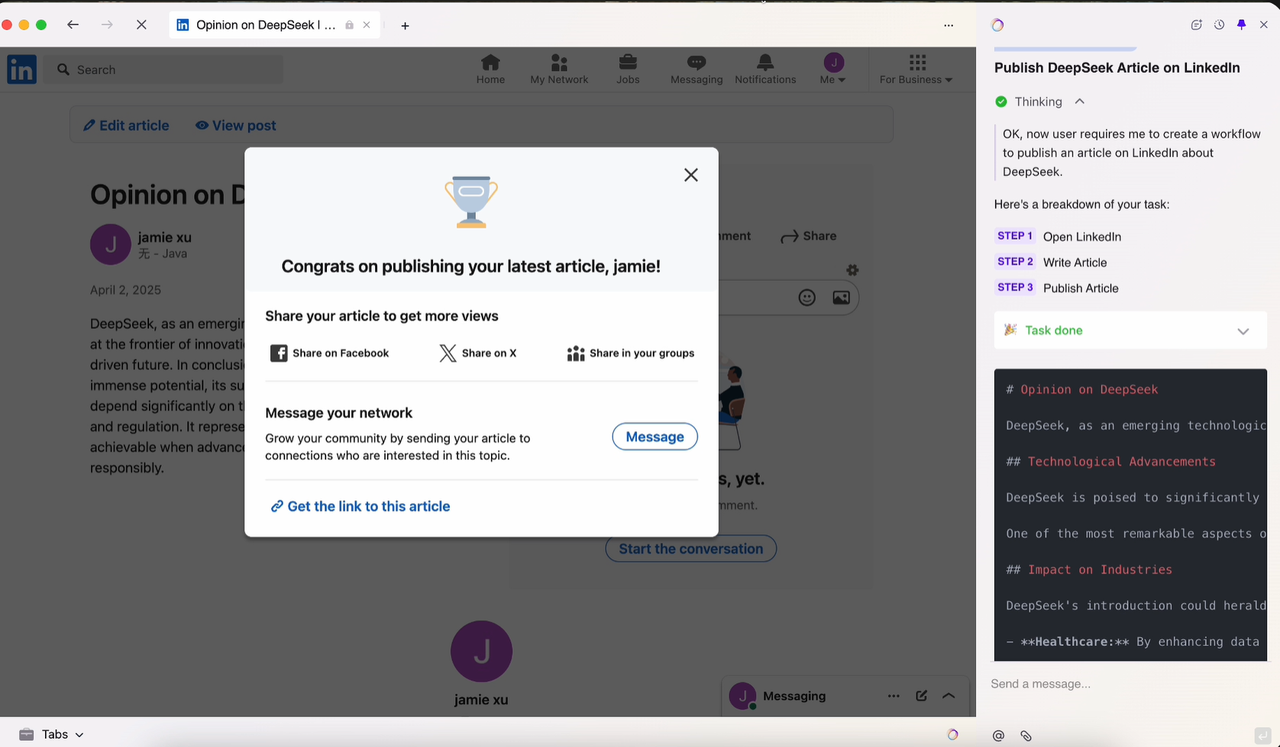This screenshot has height=747, width=1280.
Task: Click Start the conversation button
Action: (691, 549)
